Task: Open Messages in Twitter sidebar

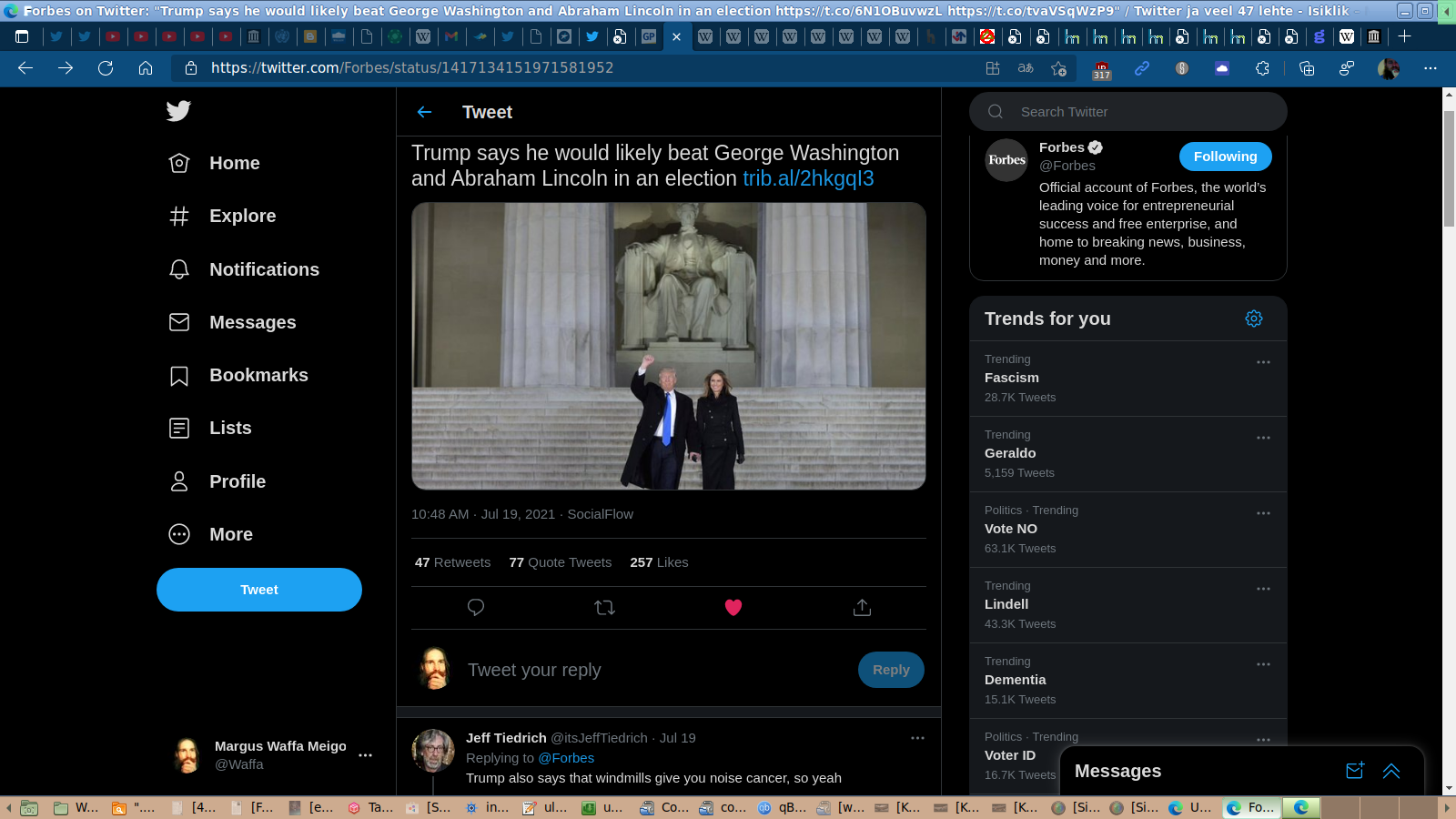Action: point(233,322)
